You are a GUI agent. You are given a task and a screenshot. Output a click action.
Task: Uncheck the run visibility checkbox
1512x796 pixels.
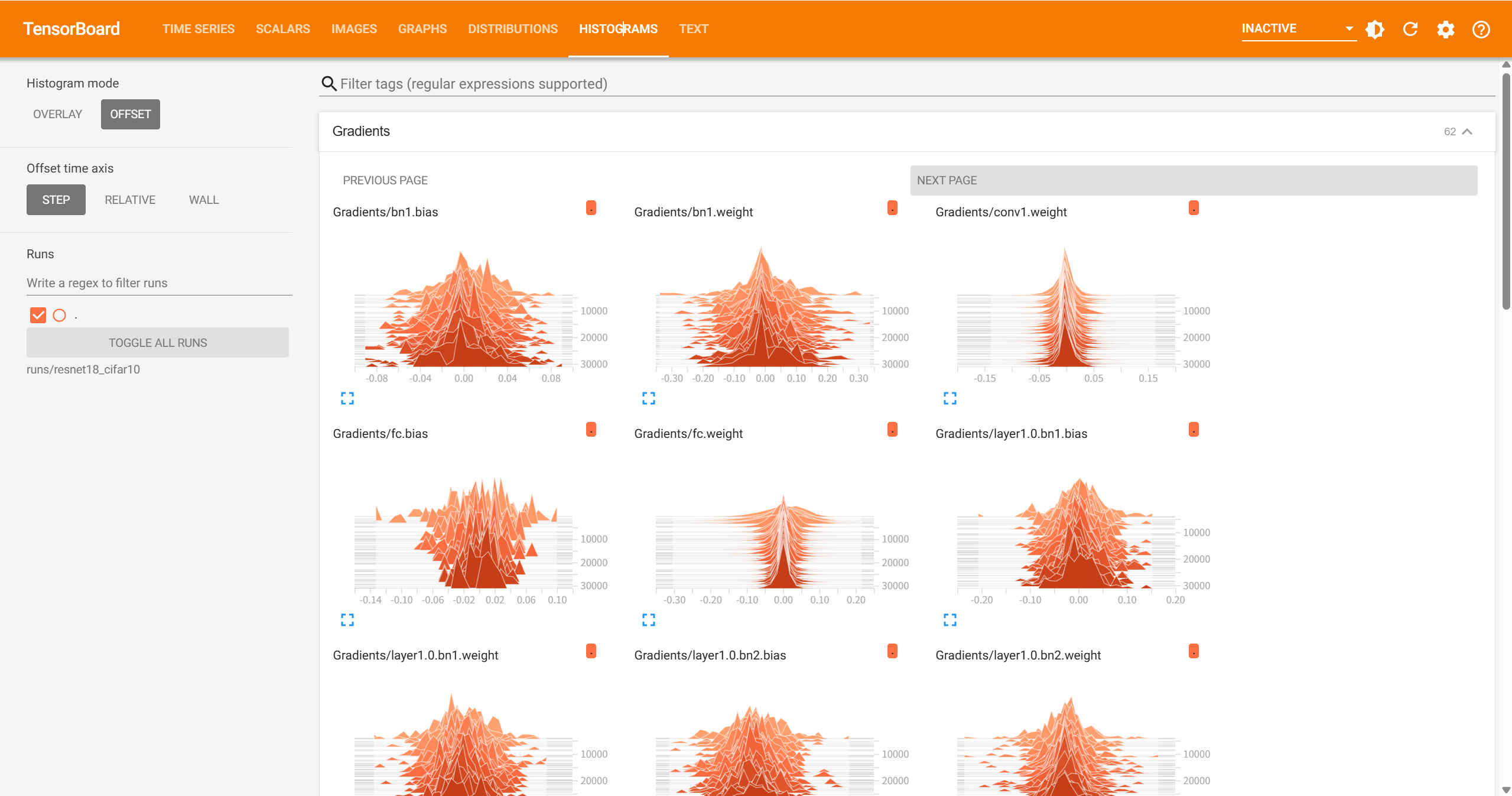pos(38,315)
